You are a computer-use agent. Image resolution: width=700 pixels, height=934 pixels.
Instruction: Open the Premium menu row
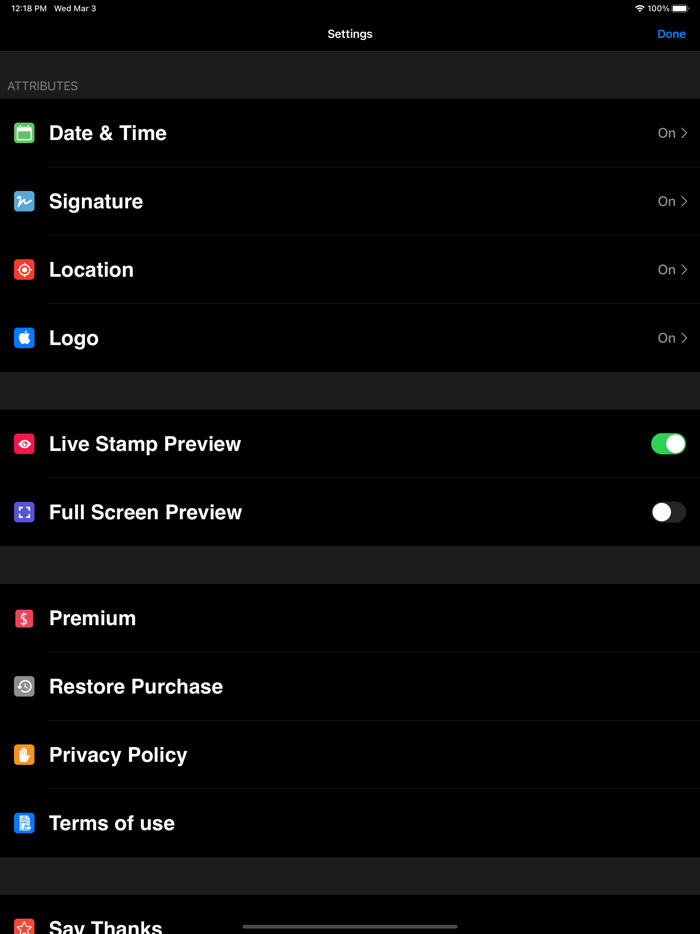click(x=350, y=618)
